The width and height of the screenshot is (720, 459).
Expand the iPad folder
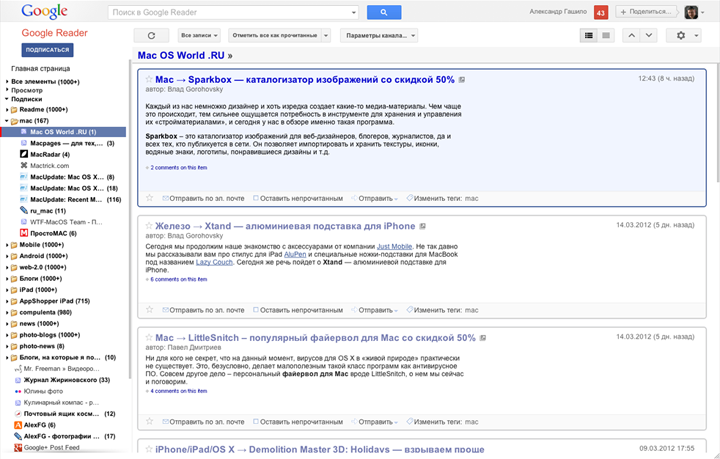coord(7,290)
